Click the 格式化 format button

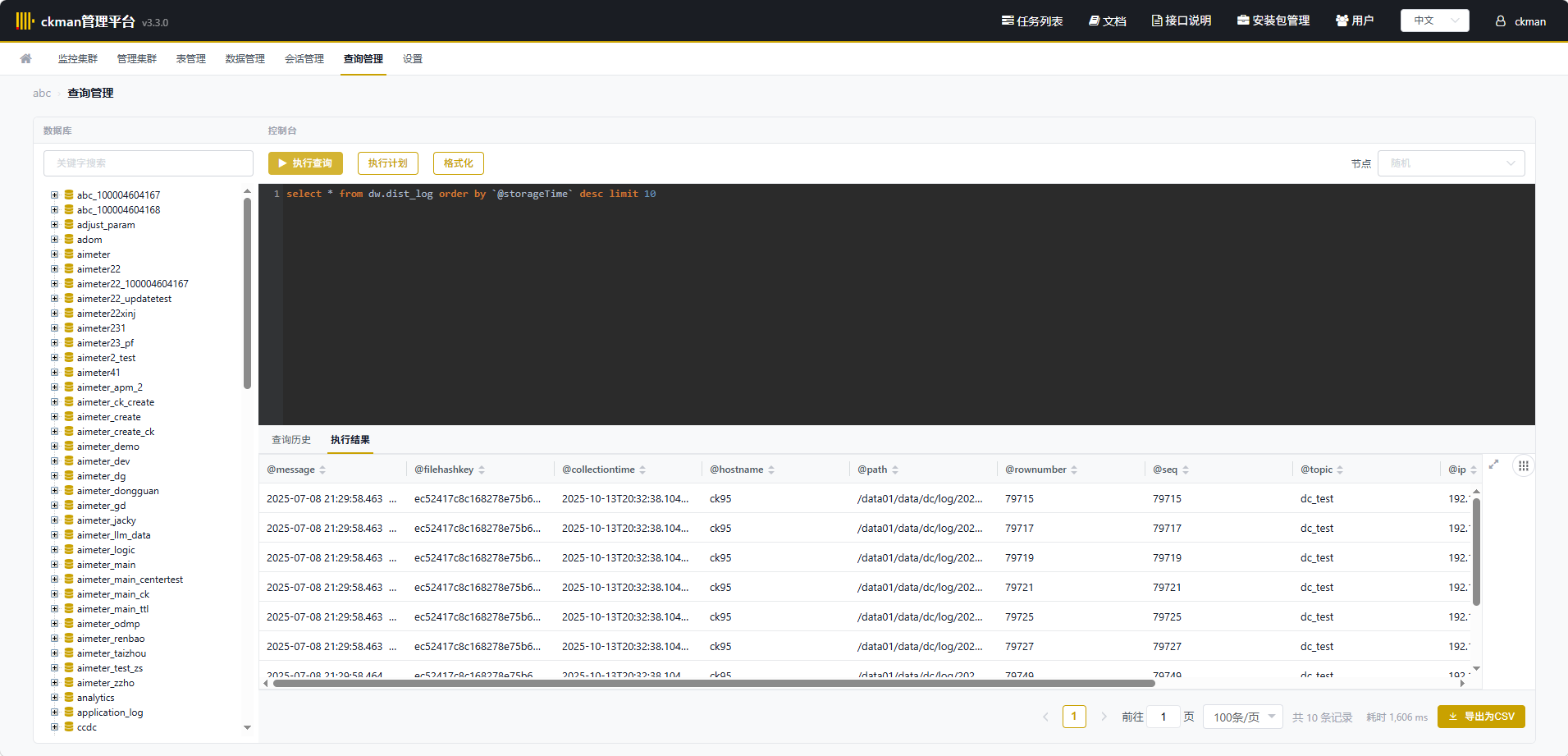(459, 163)
